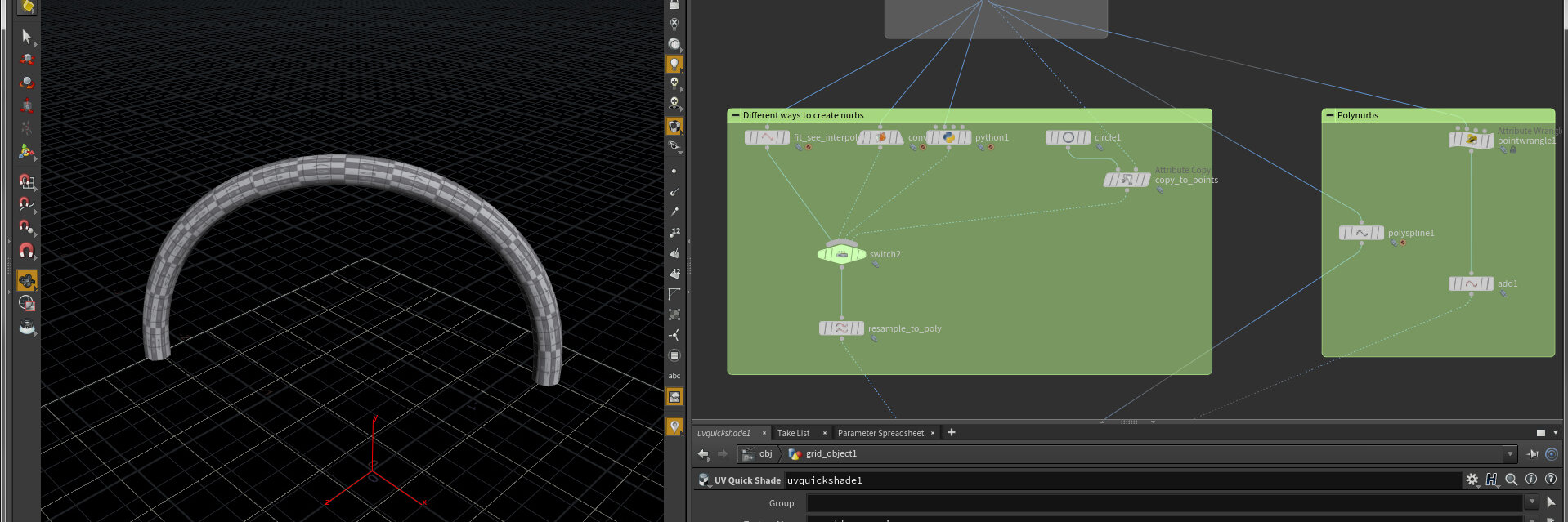Toggle primitive hulls display icon

pos(674,293)
